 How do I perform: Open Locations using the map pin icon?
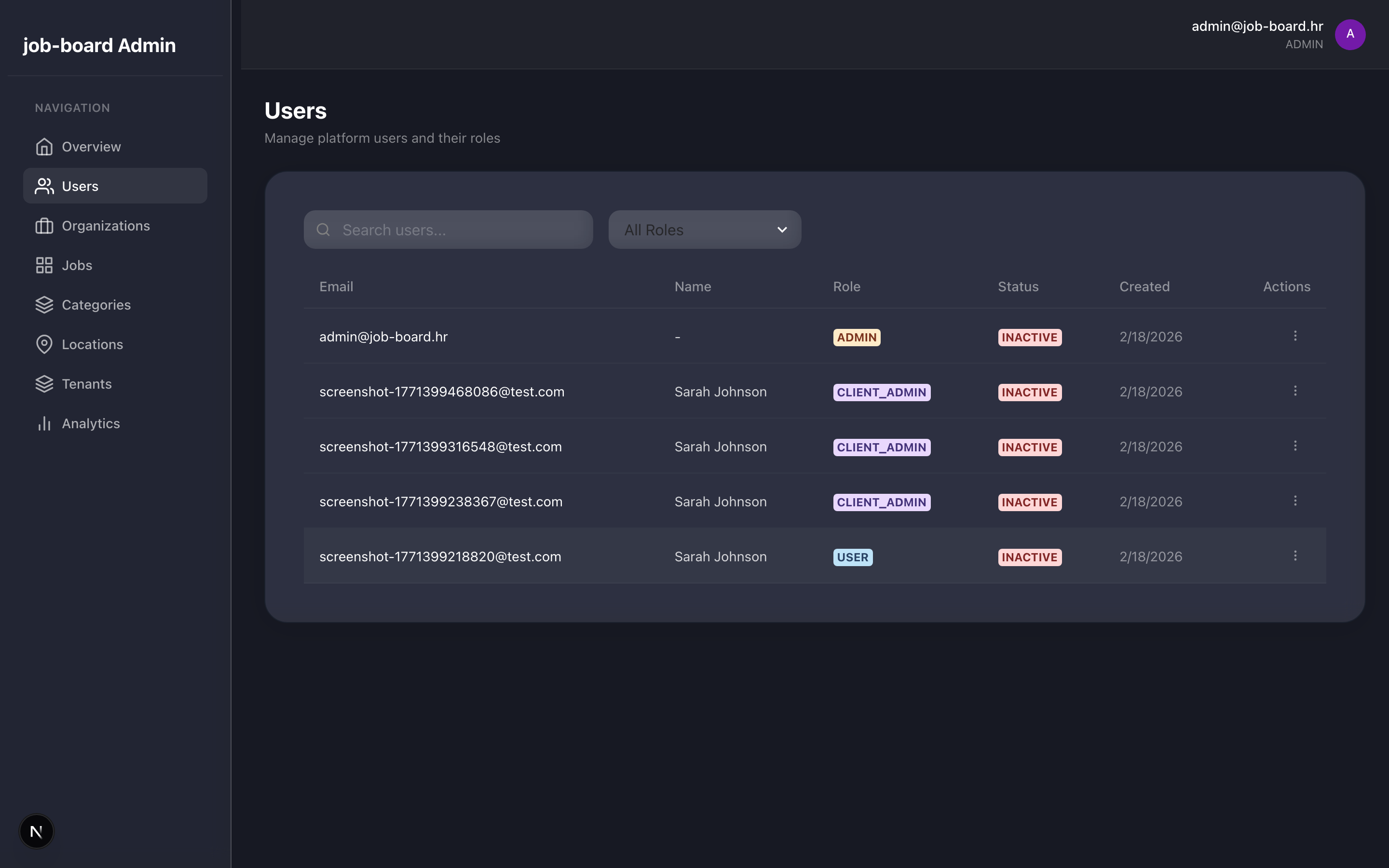pos(44,344)
